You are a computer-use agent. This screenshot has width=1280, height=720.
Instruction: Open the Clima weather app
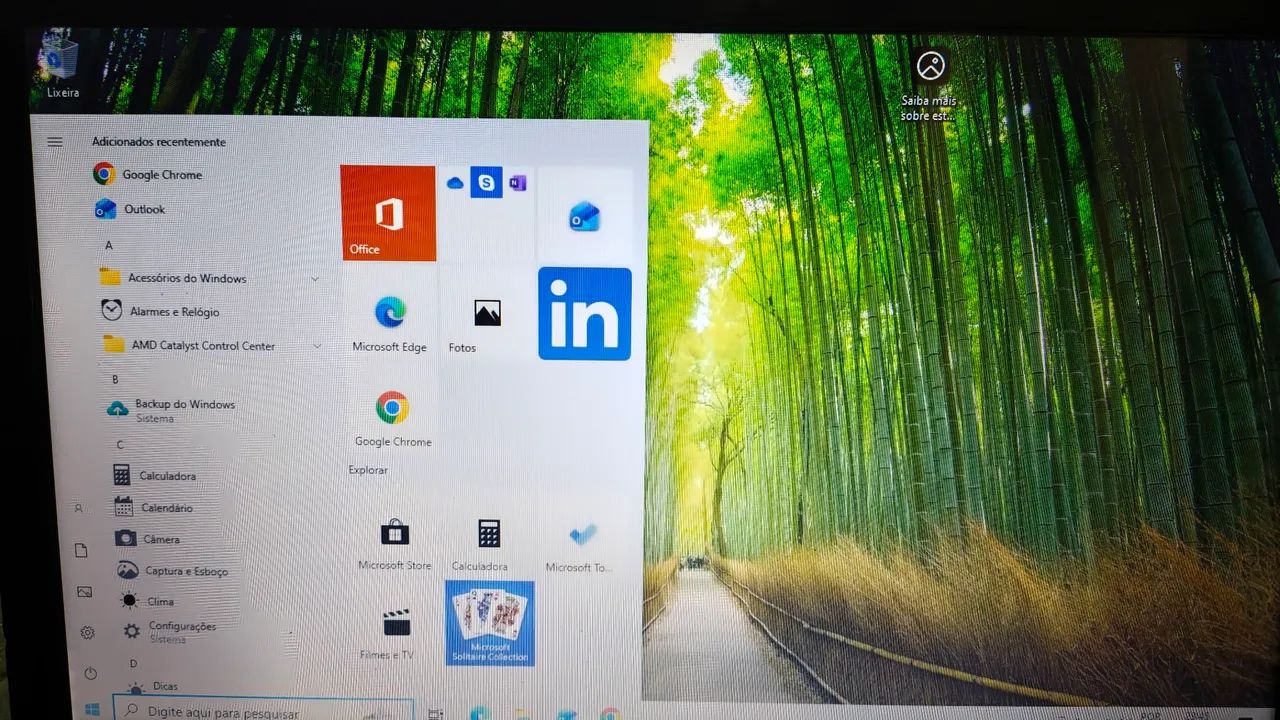[147, 601]
